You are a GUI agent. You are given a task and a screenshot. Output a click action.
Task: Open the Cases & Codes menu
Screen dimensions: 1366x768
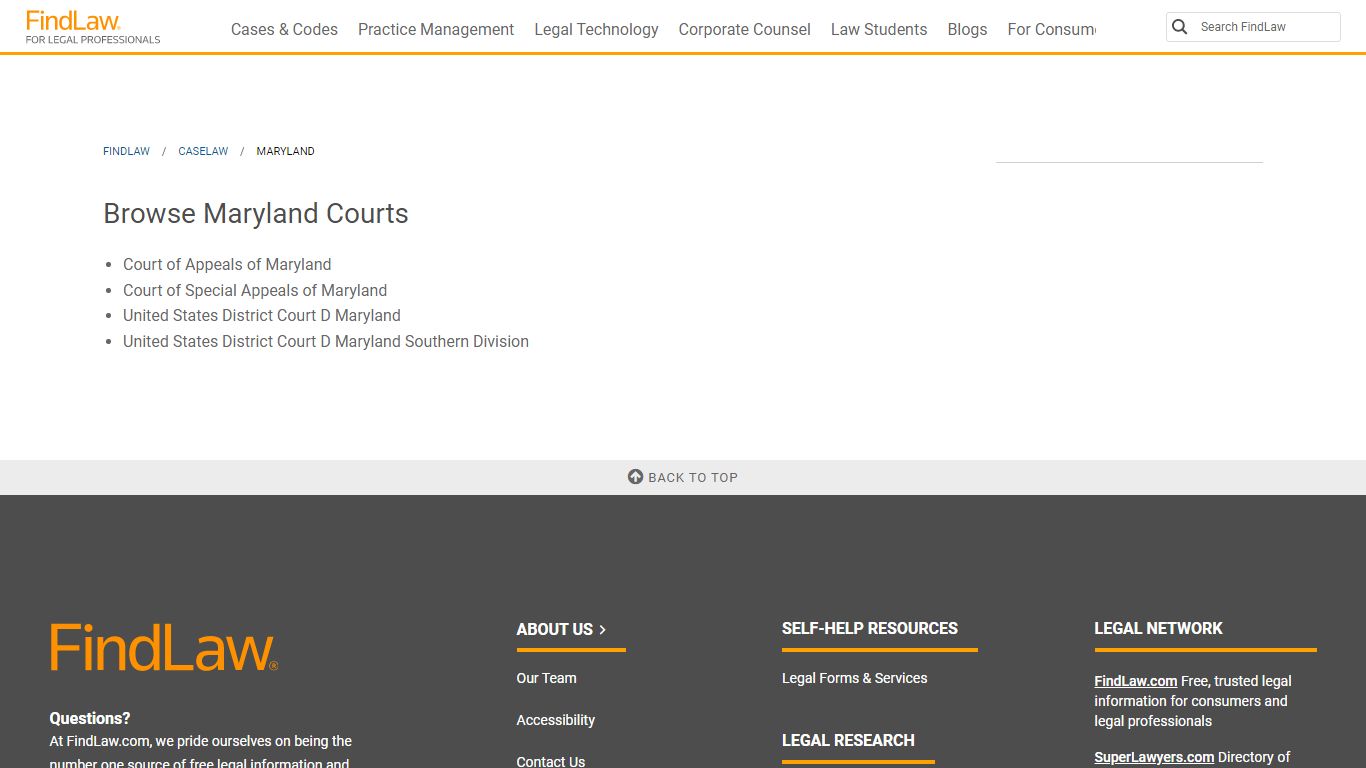(x=284, y=29)
